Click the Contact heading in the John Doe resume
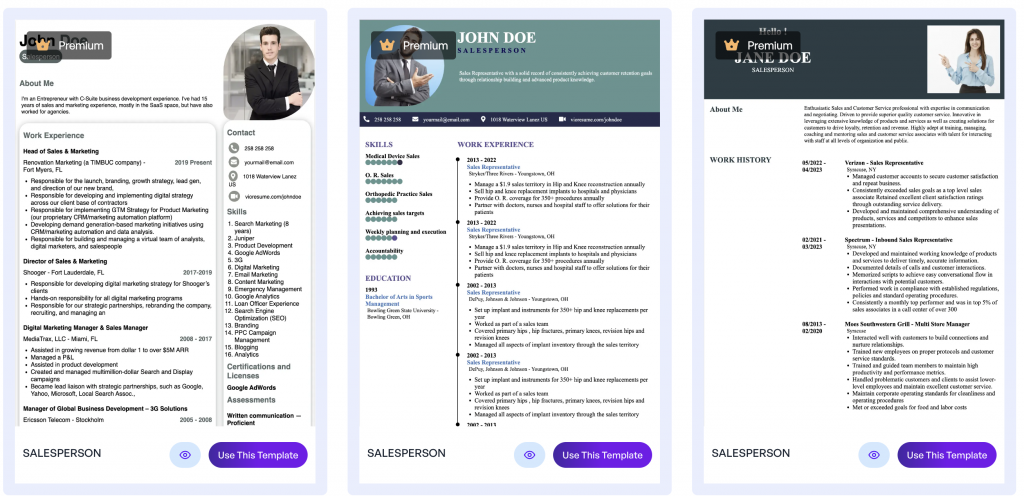Image resolution: width=1024 pixels, height=496 pixels. pyautogui.click(x=241, y=132)
